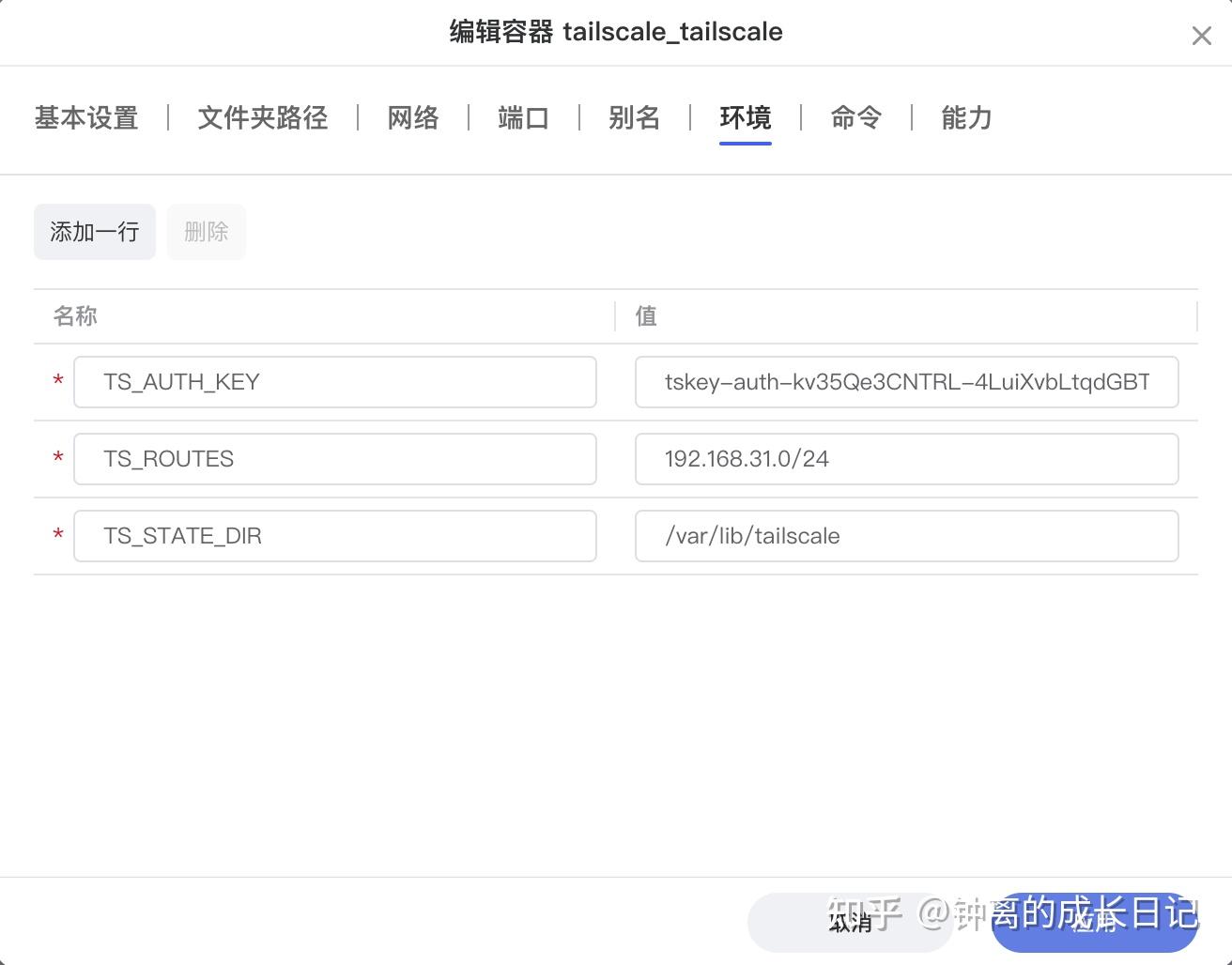This screenshot has height=965, width=1232.
Task: Click the TS_ROUTES name field
Action: click(x=335, y=459)
